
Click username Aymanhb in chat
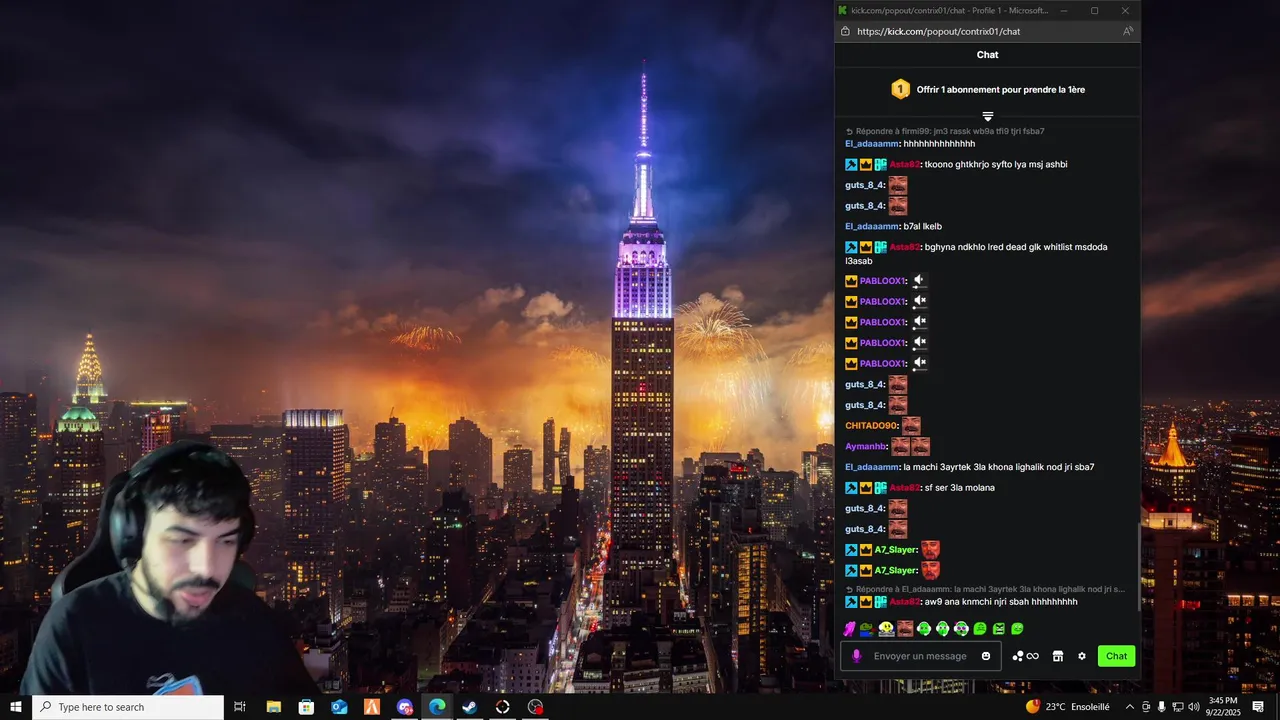pyautogui.click(x=866, y=447)
